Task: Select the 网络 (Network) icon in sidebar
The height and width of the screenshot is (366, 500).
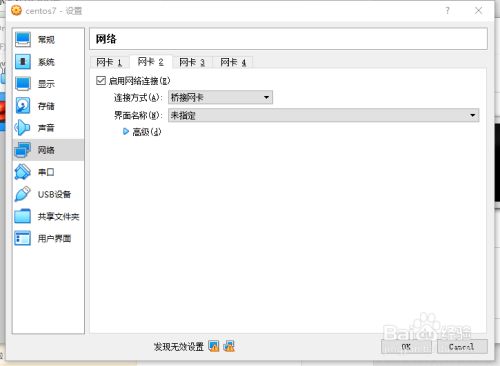Action: 23,150
